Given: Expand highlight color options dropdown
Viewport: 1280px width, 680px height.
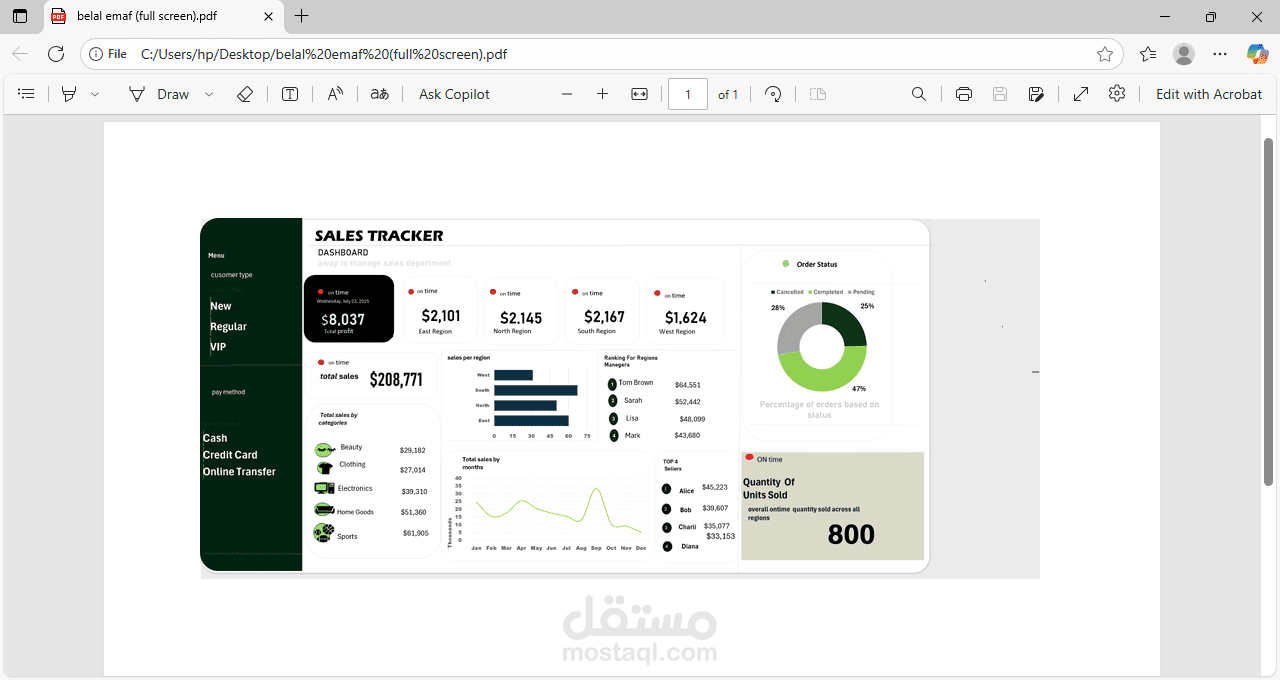Looking at the screenshot, I should [95, 94].
